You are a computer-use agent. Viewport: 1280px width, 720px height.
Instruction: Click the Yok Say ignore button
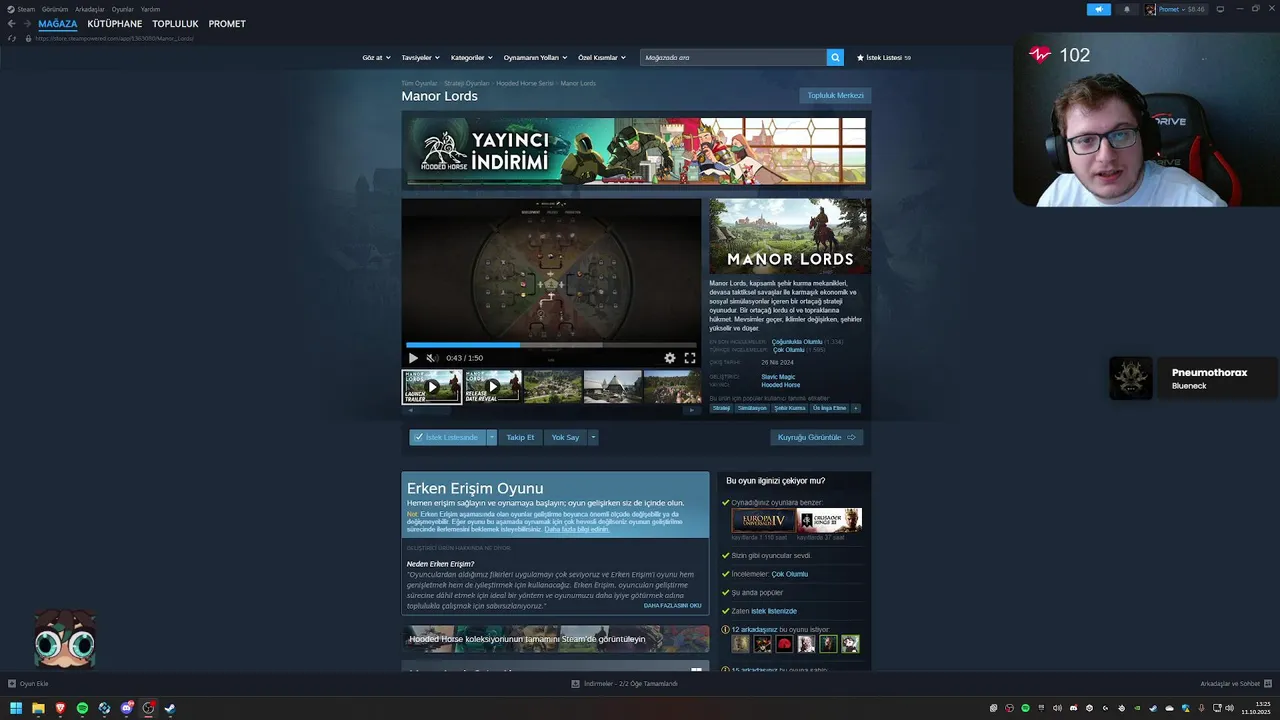(565, 437)
